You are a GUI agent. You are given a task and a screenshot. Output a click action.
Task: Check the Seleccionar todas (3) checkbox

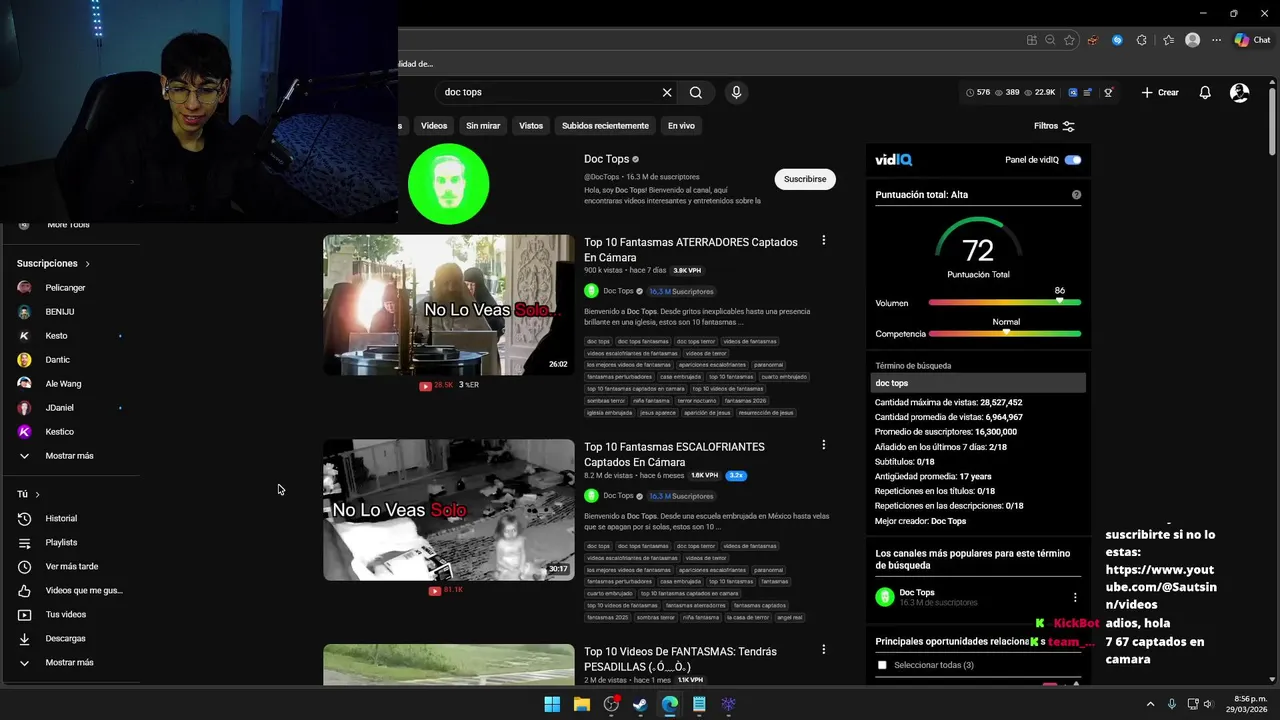tap(882, 665)
